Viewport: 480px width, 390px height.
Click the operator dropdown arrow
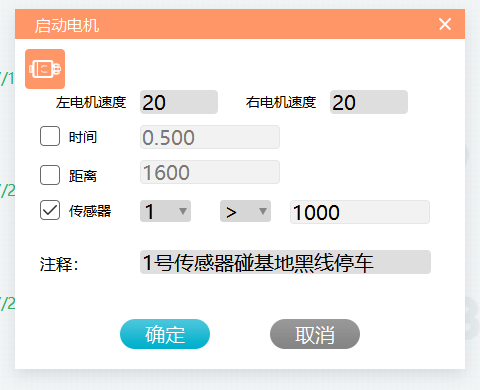click(x=263, y=211)
